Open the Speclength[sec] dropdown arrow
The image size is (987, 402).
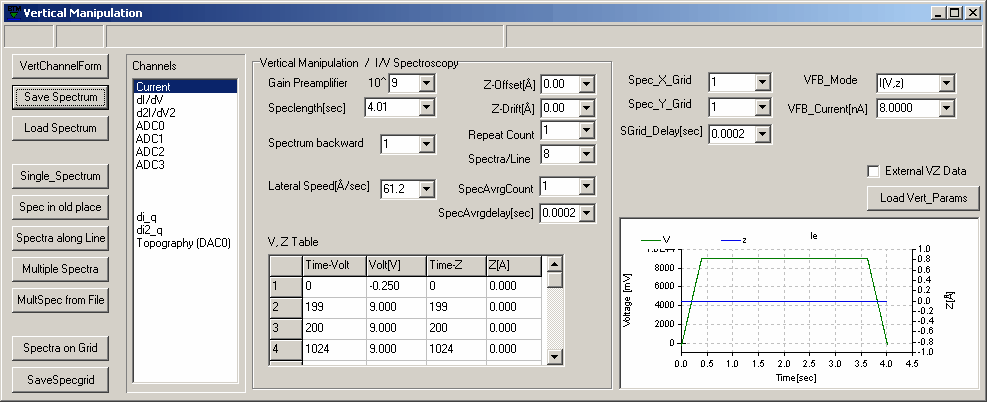click(x=426, y=108)
